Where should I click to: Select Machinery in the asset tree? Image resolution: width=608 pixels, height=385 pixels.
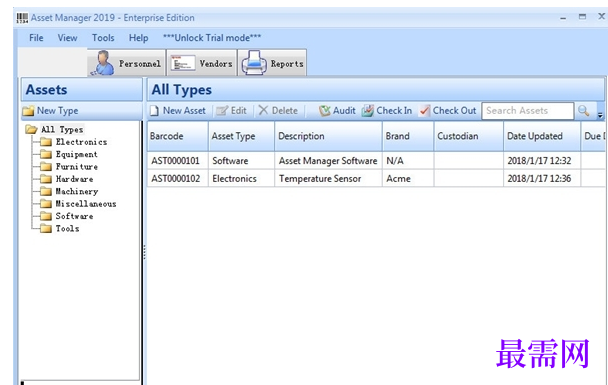coord(77,192)
